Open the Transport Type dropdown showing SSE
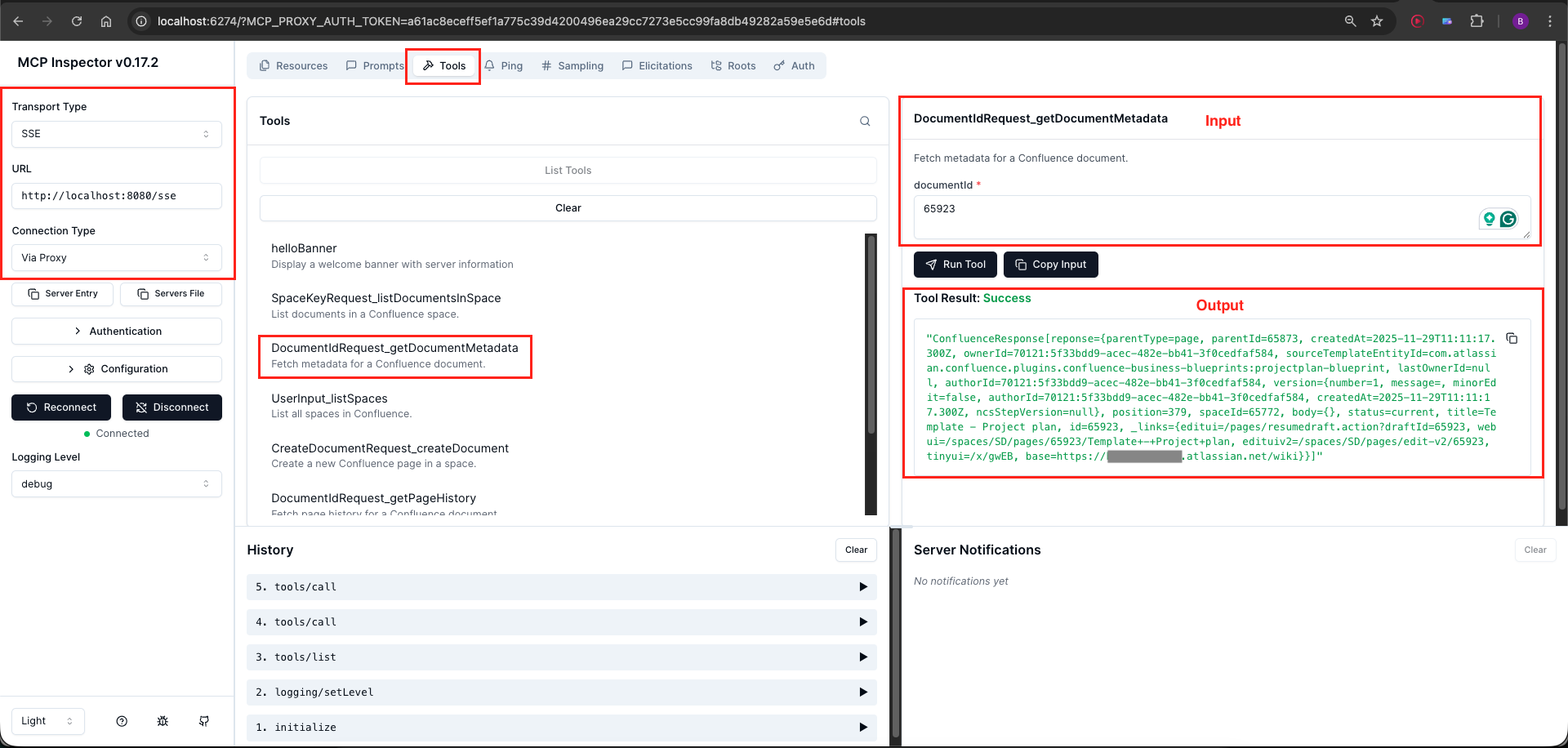 [116, 134]
